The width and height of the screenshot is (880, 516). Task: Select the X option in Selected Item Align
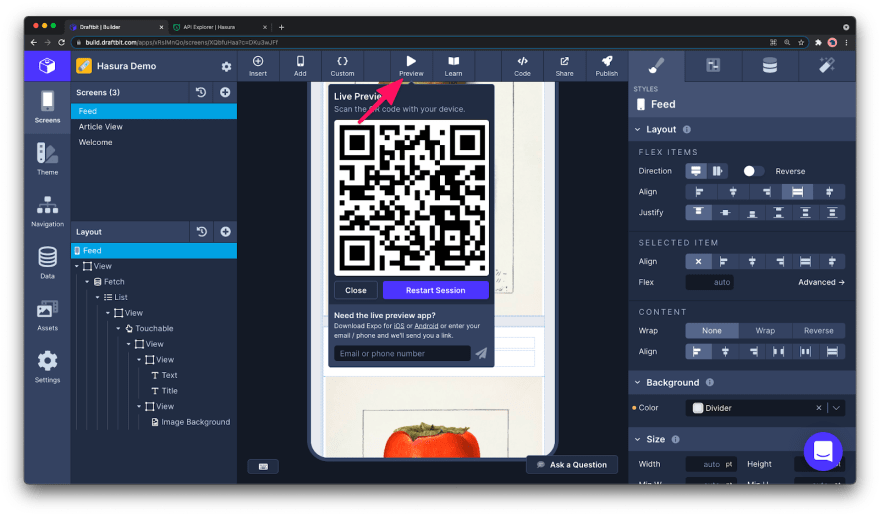[x=698, y=262]
